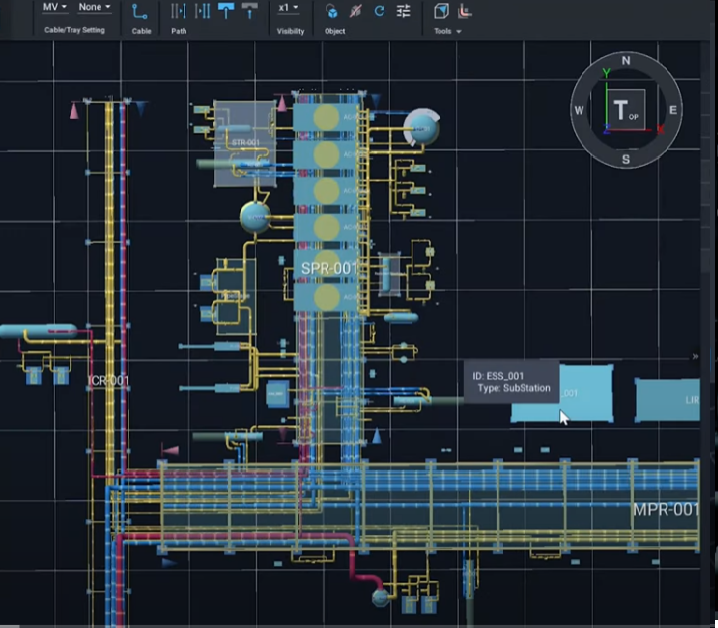Click the N direction on the compass
The height and width of the screenshot is (628, 718).
[x=626, y=60]
